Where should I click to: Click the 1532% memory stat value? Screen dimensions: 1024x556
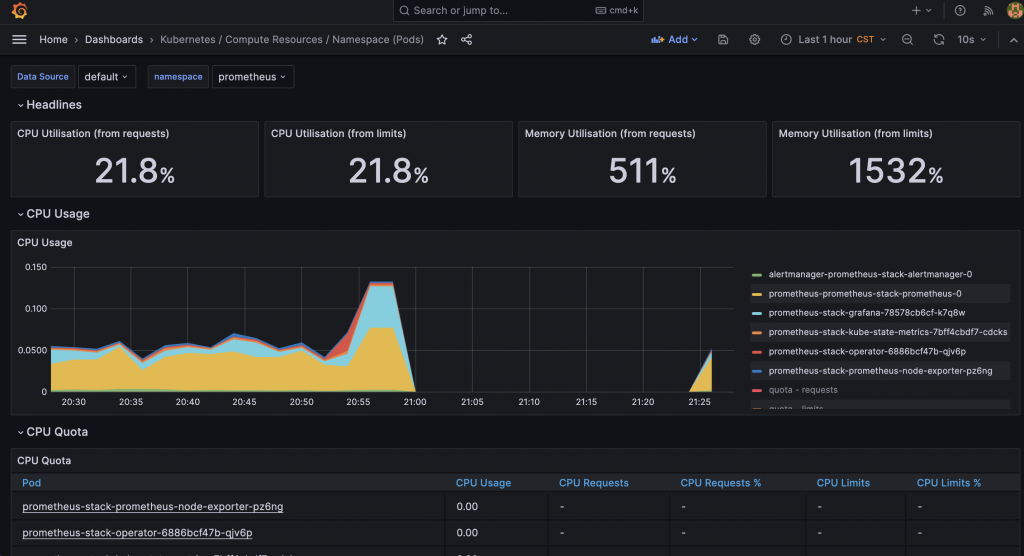895,171
